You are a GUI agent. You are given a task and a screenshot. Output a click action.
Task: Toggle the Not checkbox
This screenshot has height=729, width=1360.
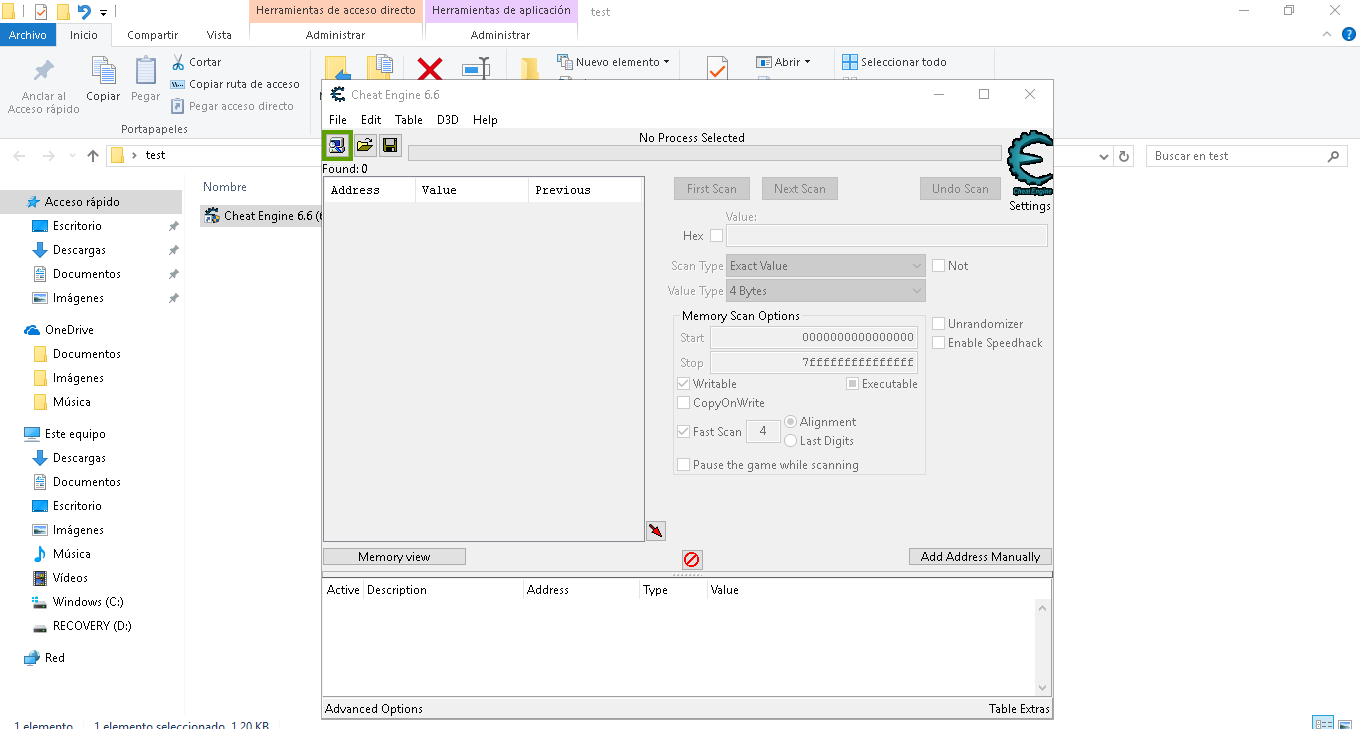939,266
